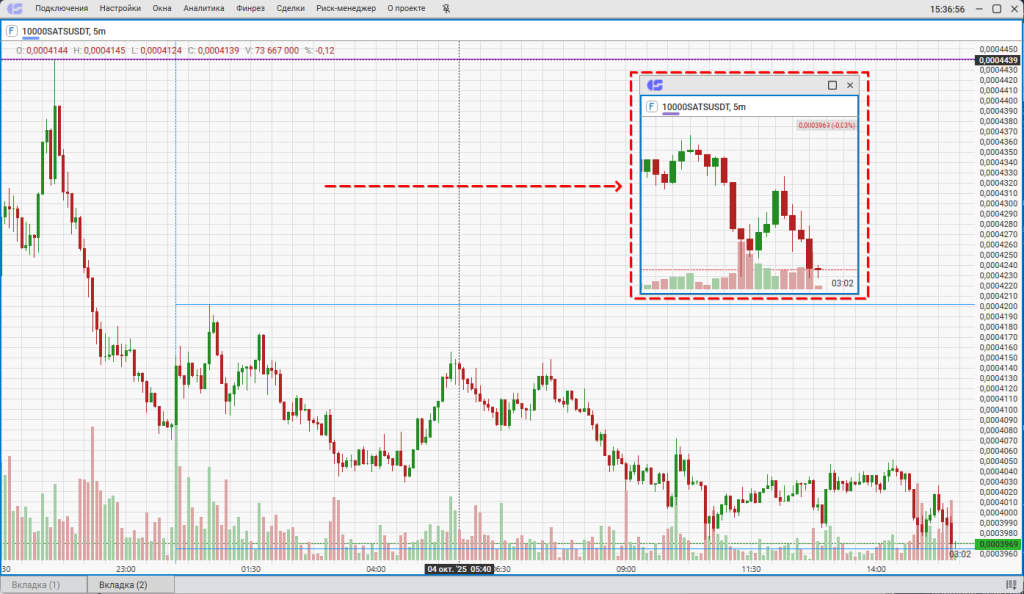This screenshot has width=1024, height=594.
Task: Close the floating mini chart window
Action: (850, 86)
